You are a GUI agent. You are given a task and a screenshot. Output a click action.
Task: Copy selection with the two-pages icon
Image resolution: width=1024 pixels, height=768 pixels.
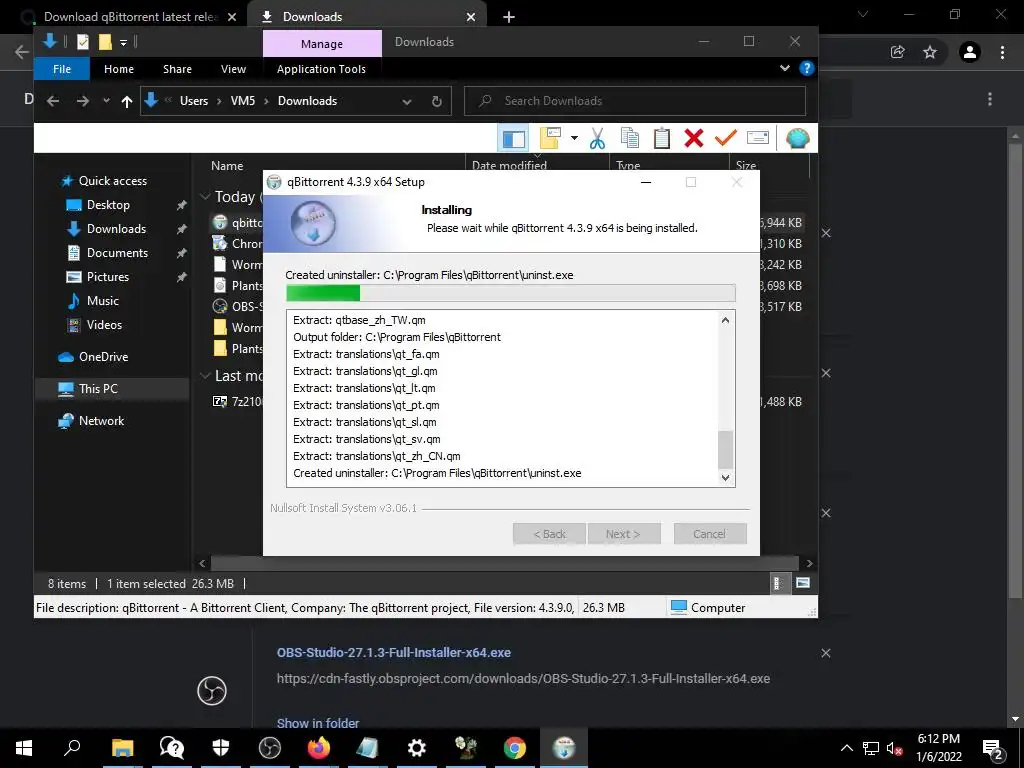[630, 138]
